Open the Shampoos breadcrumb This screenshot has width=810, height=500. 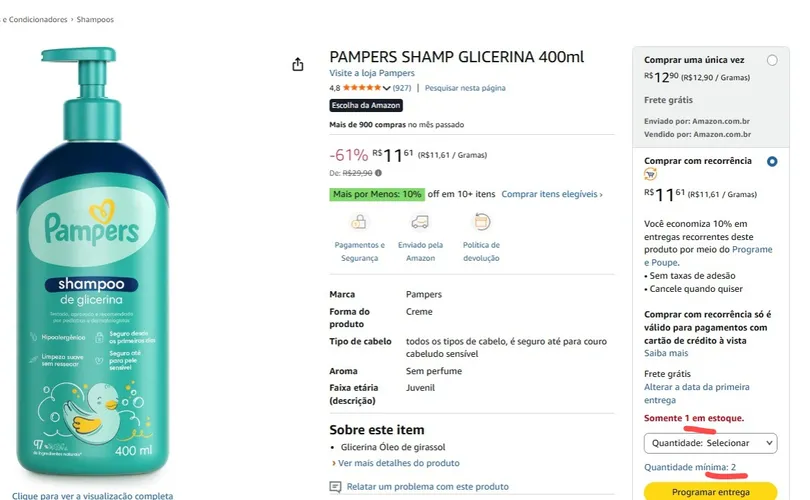[x=95, y=20]
